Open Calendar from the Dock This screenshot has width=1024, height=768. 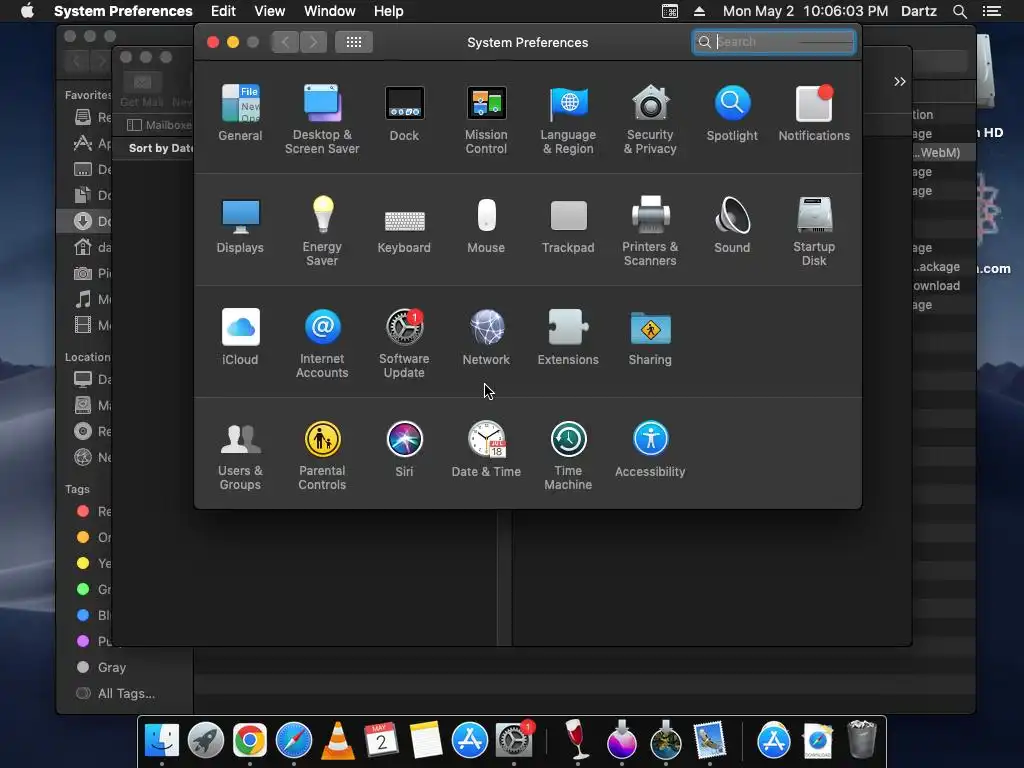(x=381, y=741)
